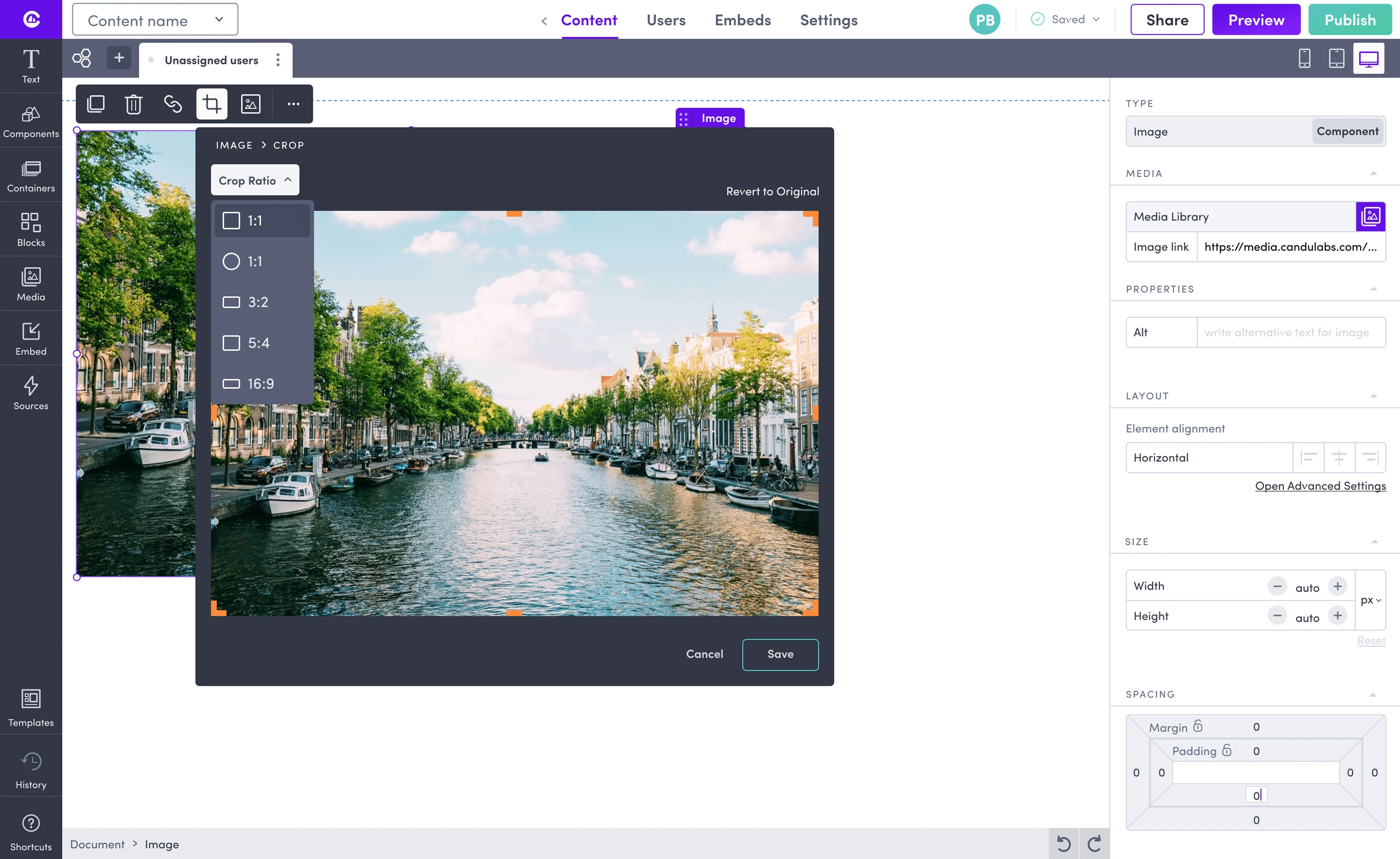
Task: Open the Saved status dropdown
Action: point(1066,19)
